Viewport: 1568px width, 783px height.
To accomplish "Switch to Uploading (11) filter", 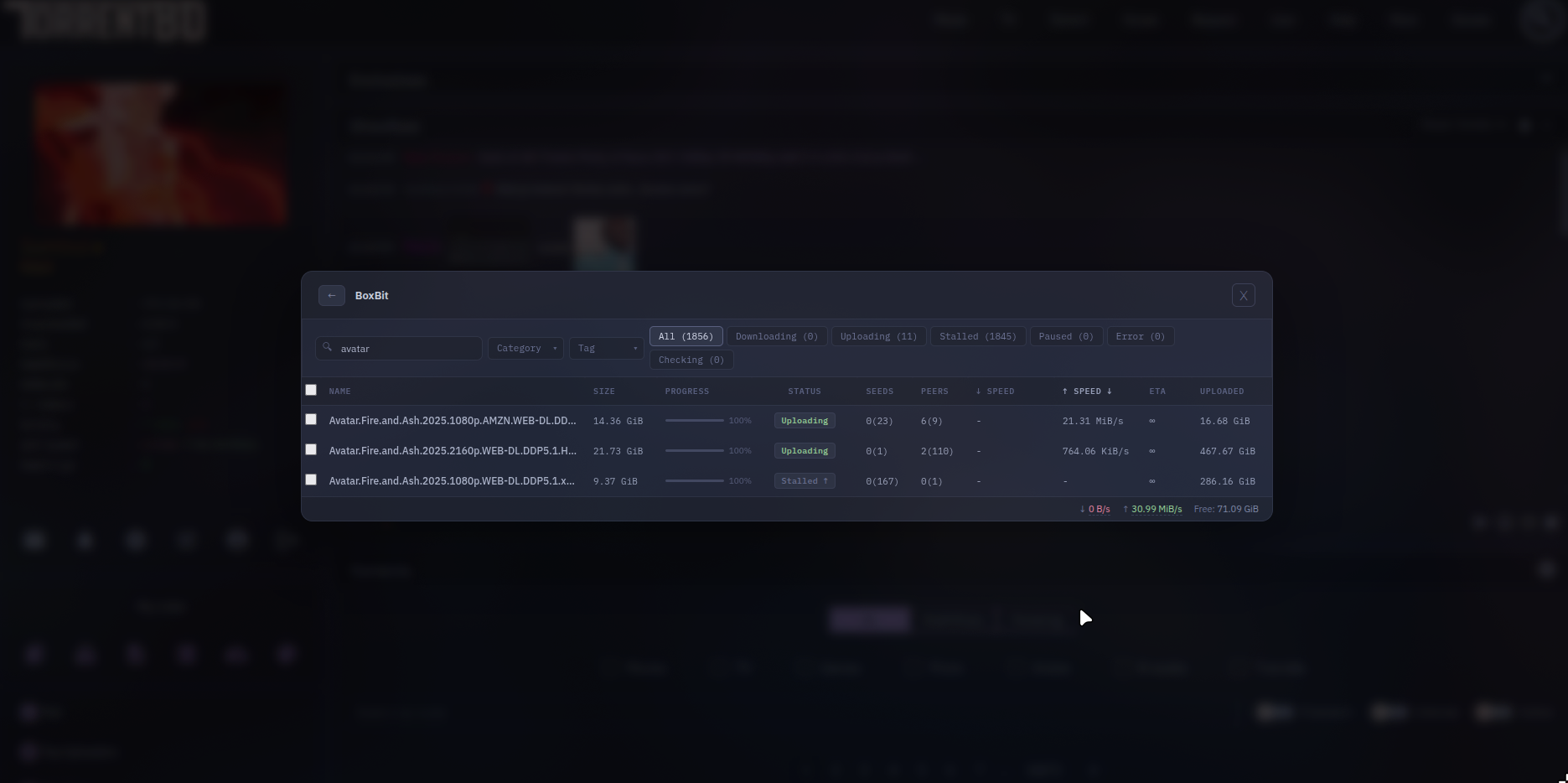I will click(x=878, y=336).
